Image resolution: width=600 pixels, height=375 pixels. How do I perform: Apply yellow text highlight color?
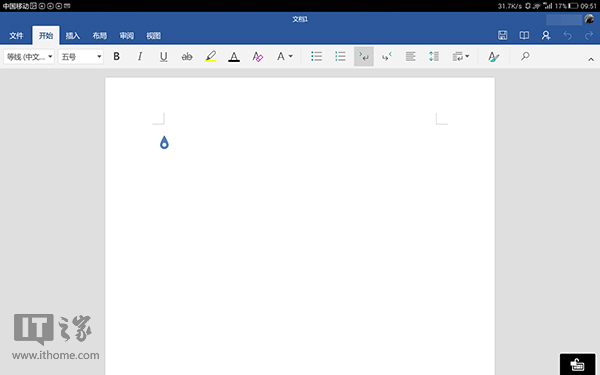pyautogui.click(x=210, y=57)
